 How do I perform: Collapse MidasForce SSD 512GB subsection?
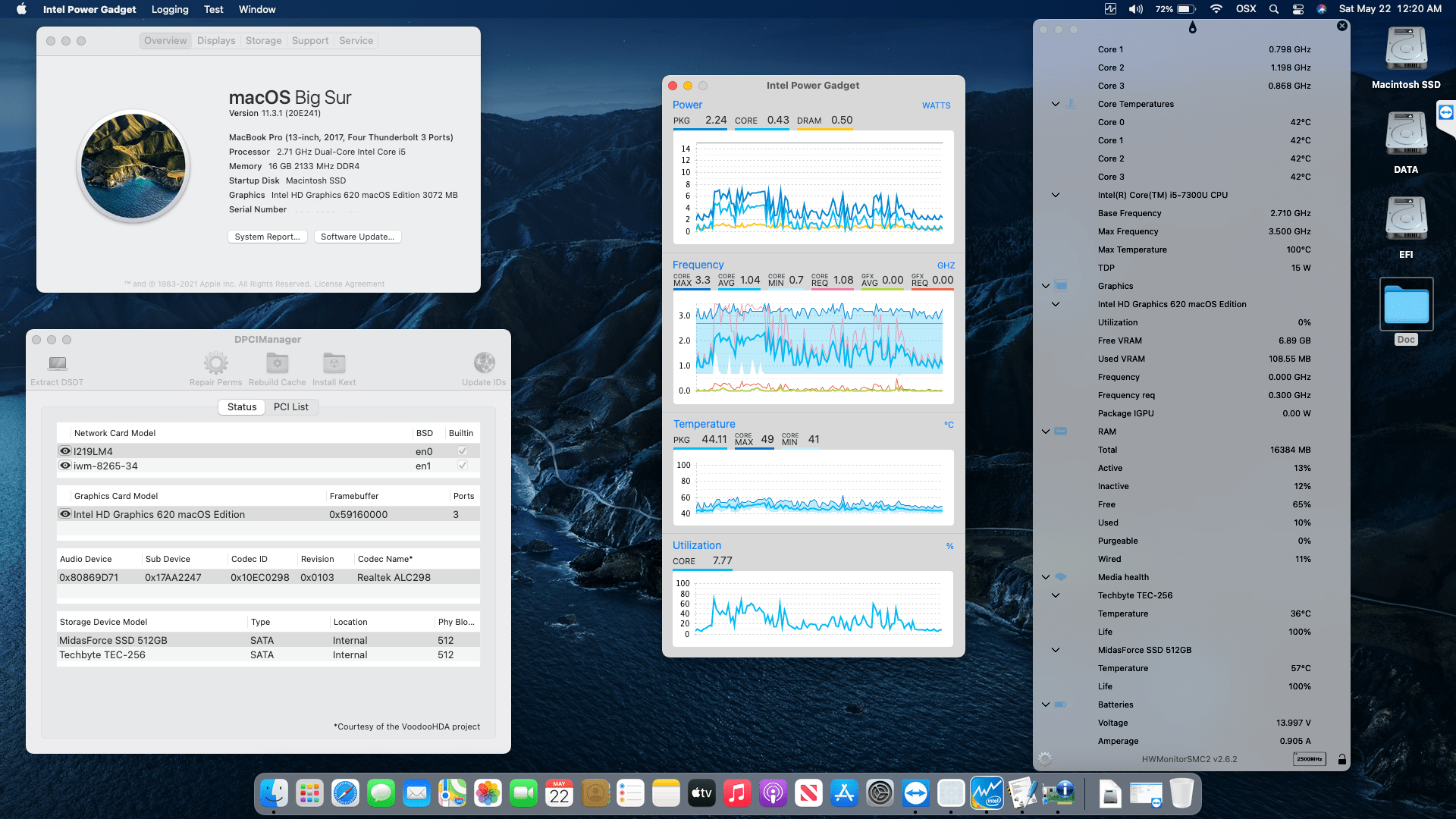coord(1055,650)
